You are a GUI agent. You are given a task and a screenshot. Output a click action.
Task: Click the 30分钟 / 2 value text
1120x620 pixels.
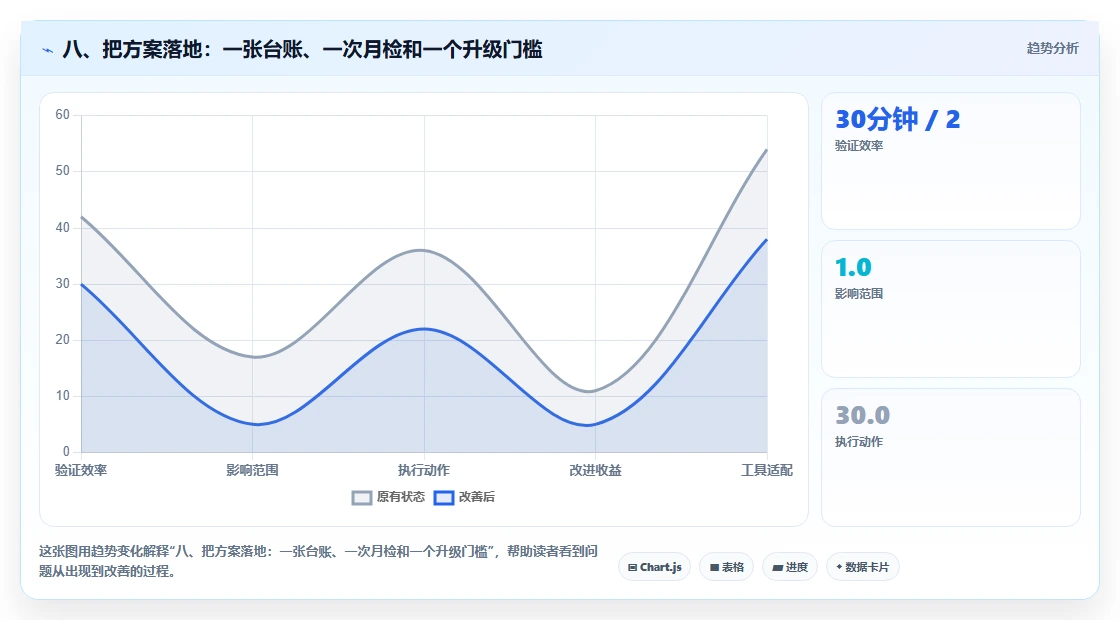[x=897, y=119]
